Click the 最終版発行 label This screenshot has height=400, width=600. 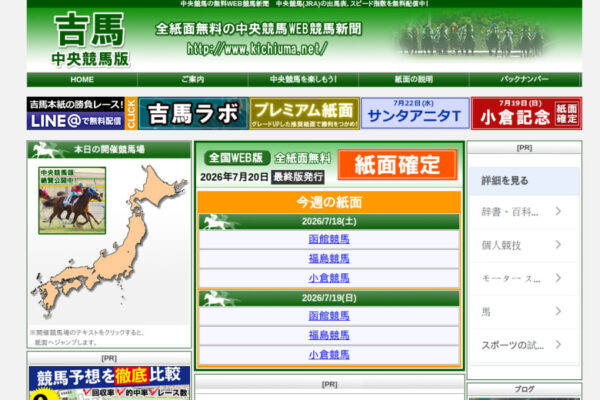coord(298,177)
